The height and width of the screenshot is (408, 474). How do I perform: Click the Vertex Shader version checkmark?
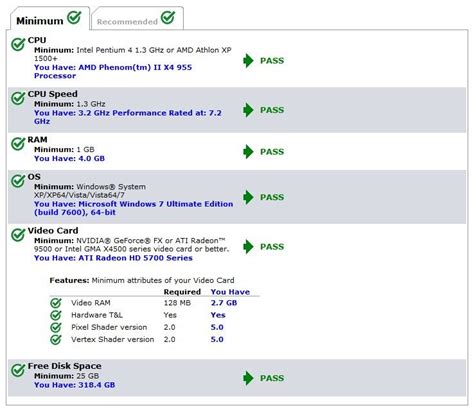click(x=56, y=340)
